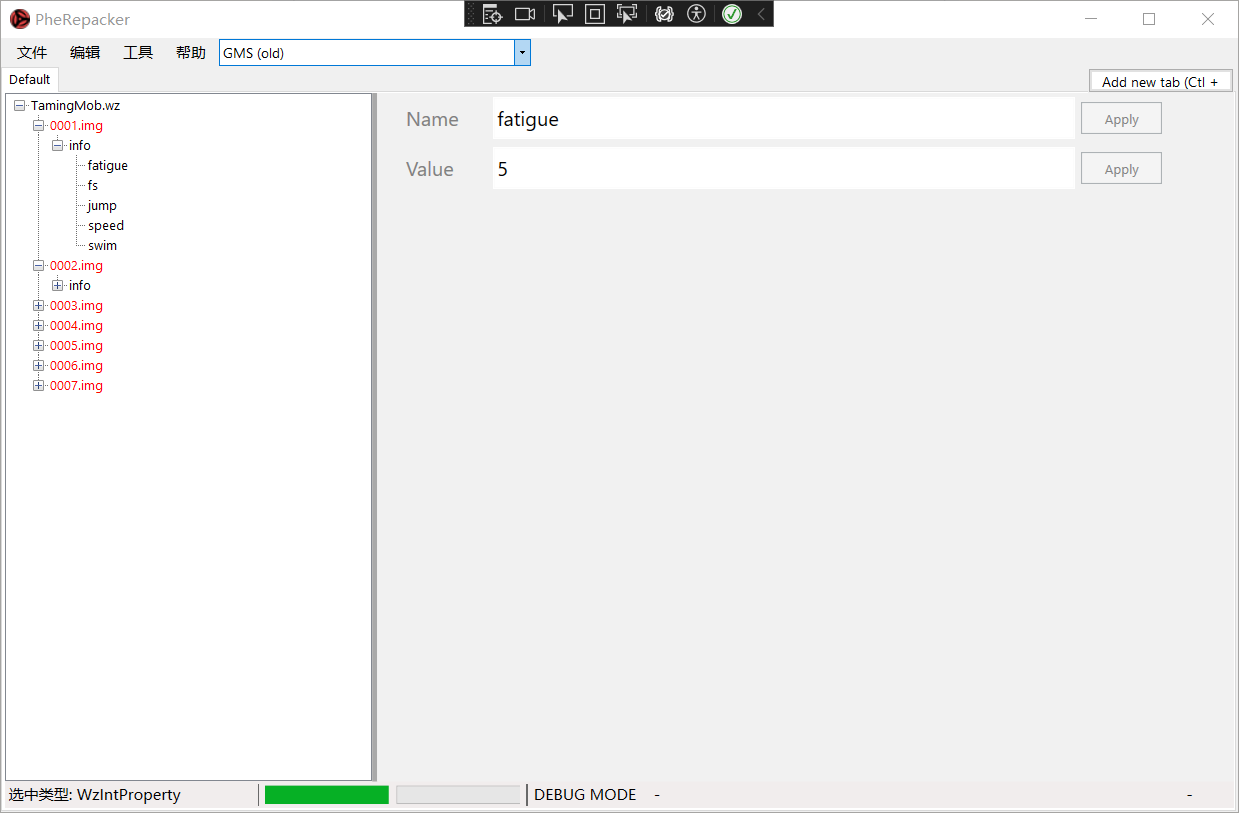
Task: Enable Track Focused Element tool
Action: click(x=627, y=14)
